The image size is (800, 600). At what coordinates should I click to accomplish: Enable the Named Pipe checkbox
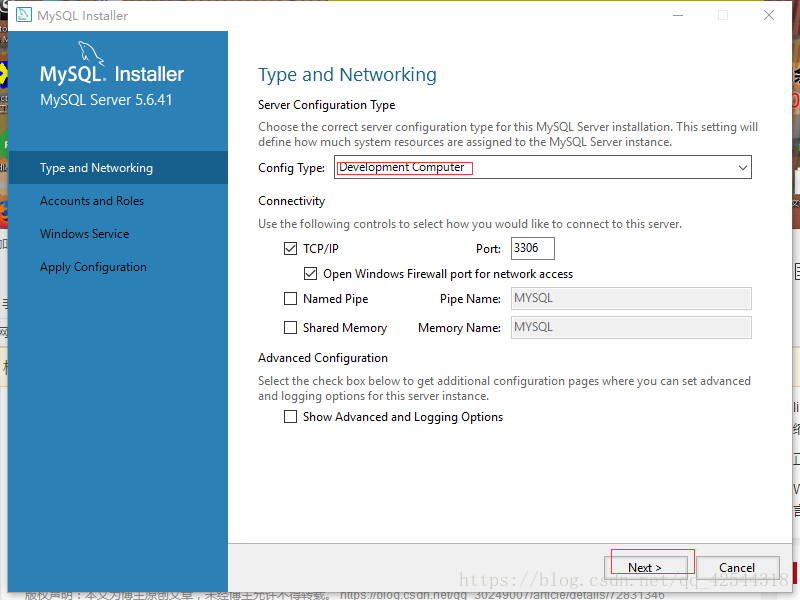(x=290, y=298)
